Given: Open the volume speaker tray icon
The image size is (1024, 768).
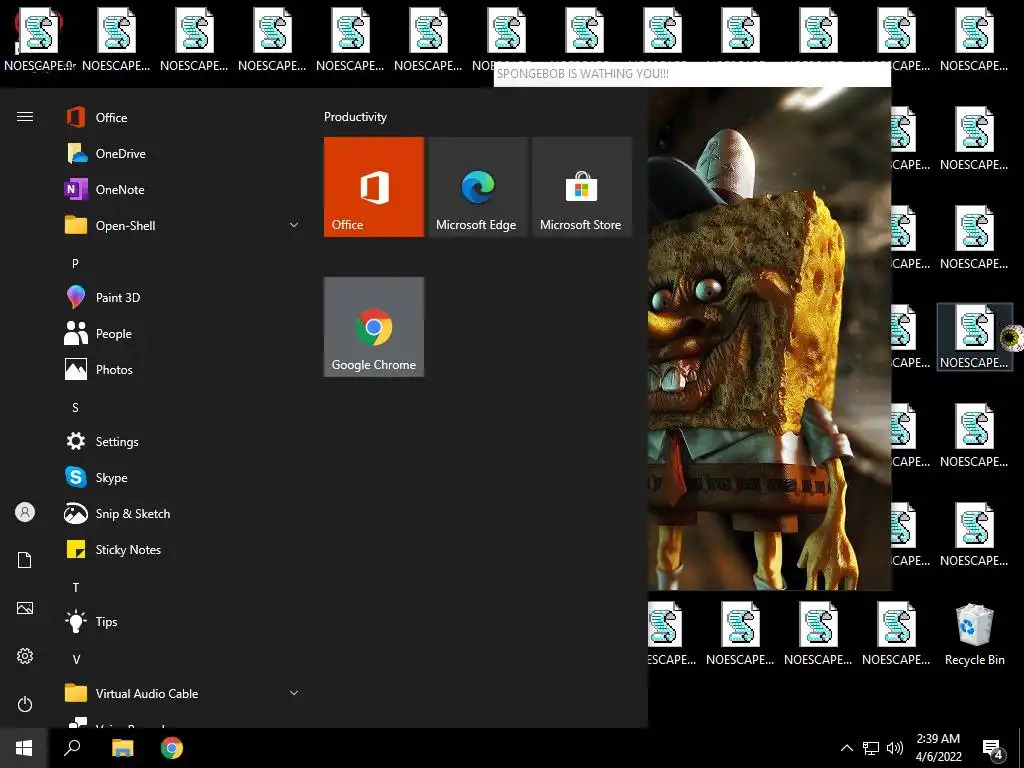Looking at the screenshot, I should coord(895,748).
